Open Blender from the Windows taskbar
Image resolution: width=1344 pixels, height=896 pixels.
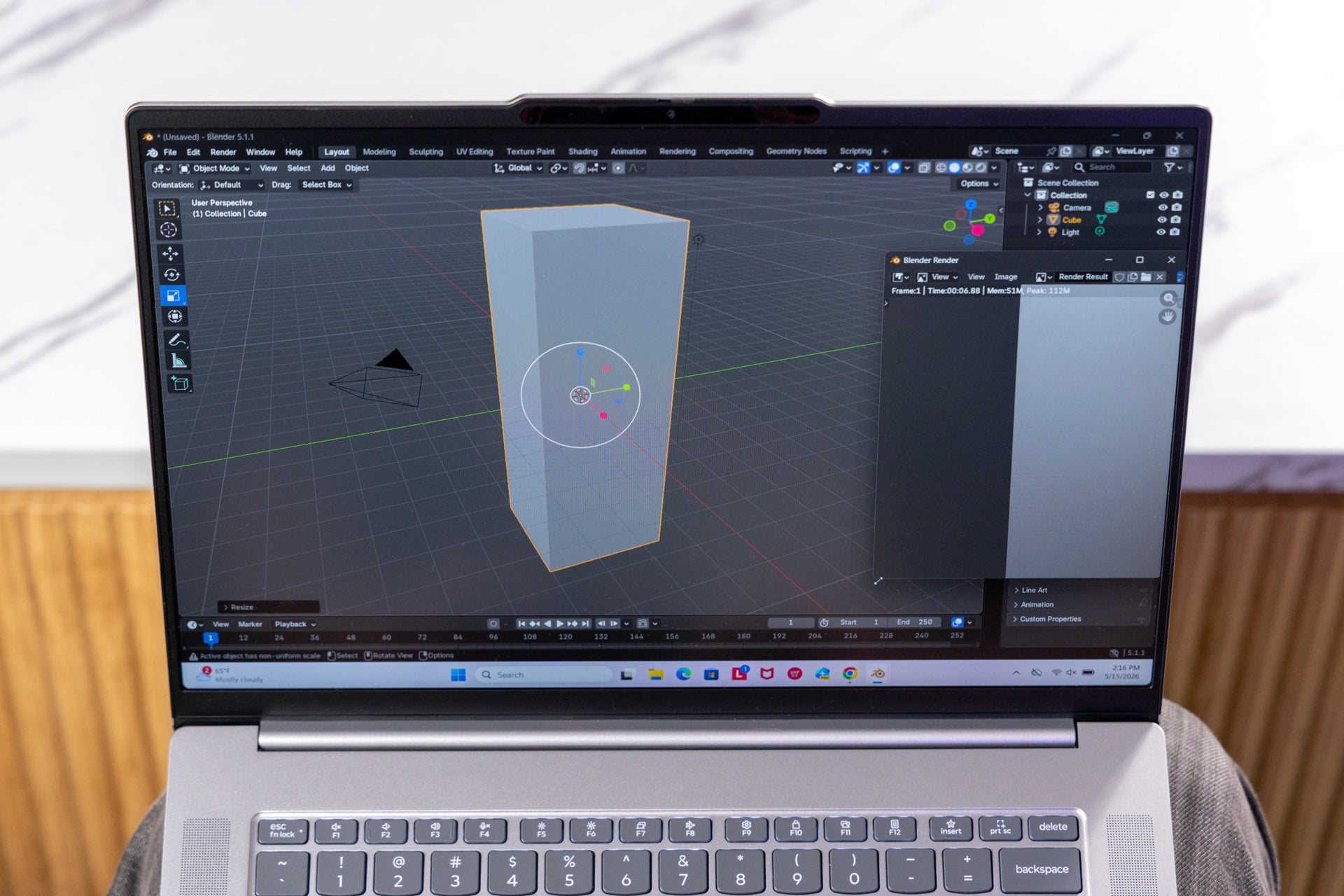click(x=877, y=673)
